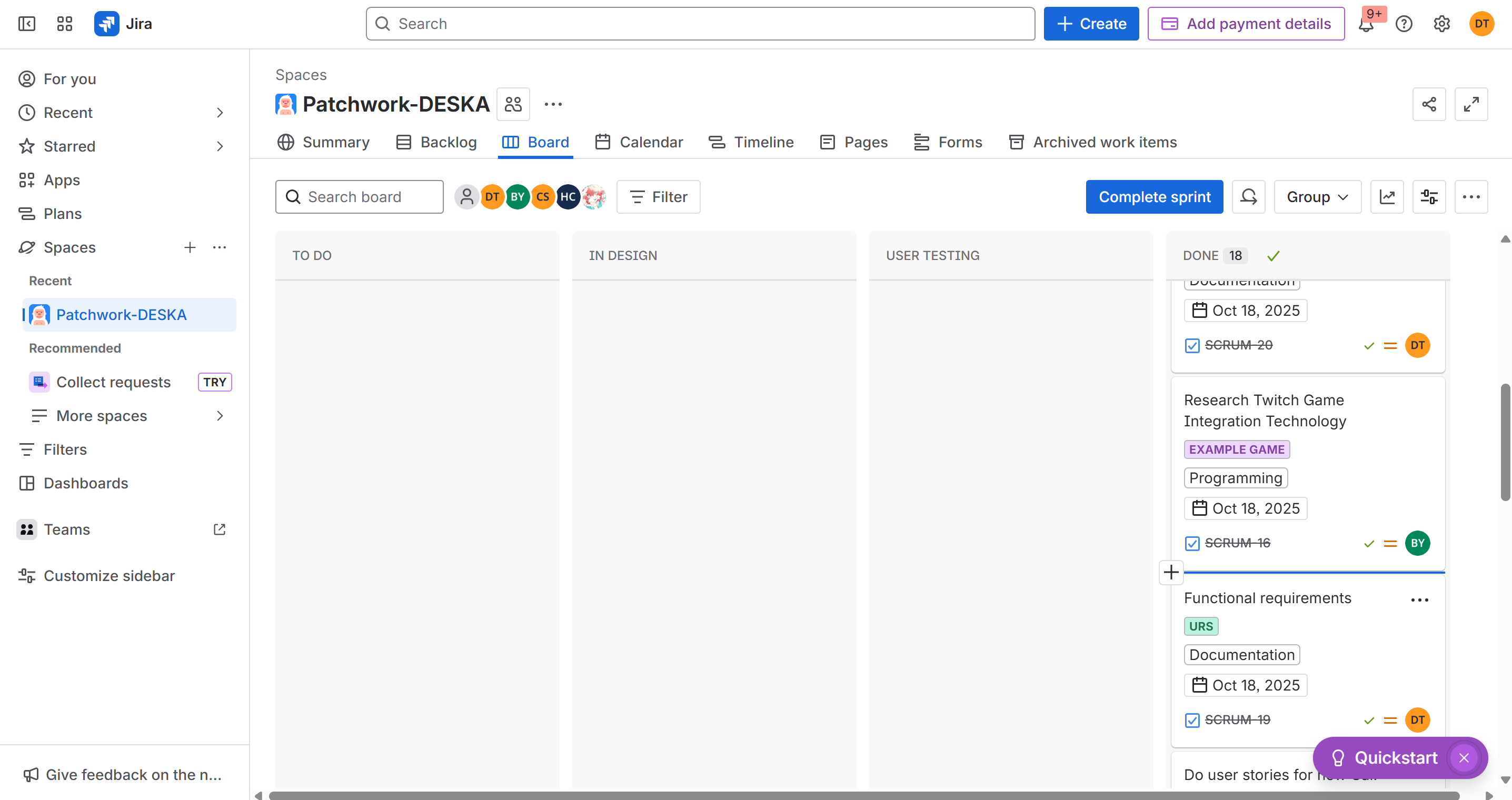Toggle the SCRUM-20 card checkbox

click(1192, 345)
